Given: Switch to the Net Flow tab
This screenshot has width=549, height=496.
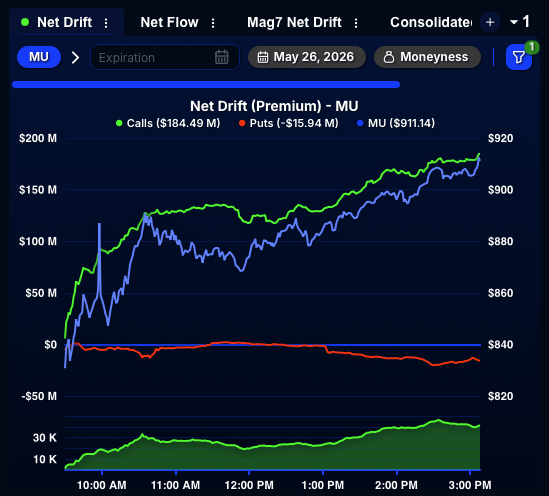Looking at the screenshot, I should coord(169,22).
